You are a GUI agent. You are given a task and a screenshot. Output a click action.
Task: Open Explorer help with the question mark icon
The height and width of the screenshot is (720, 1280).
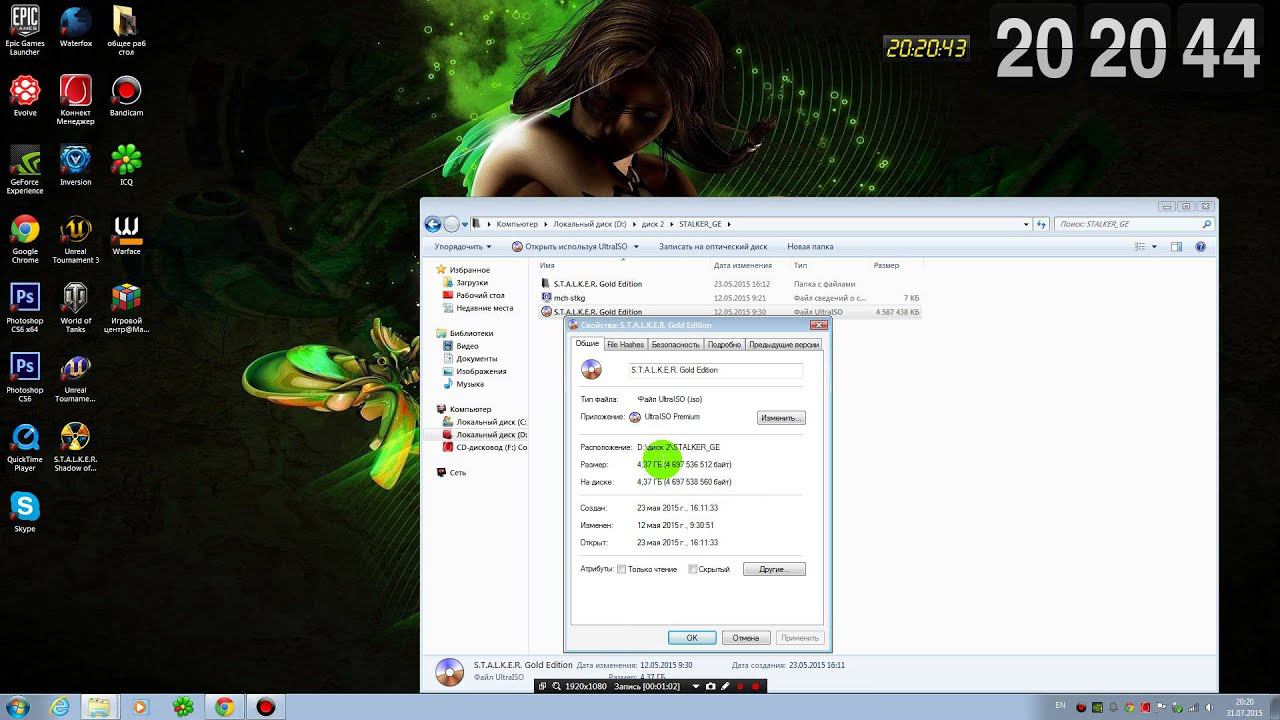(1201, 246)
